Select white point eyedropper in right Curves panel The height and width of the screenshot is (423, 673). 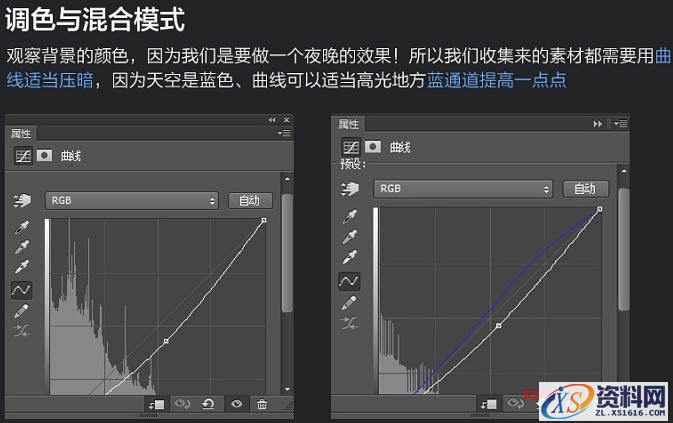point(350,257)
